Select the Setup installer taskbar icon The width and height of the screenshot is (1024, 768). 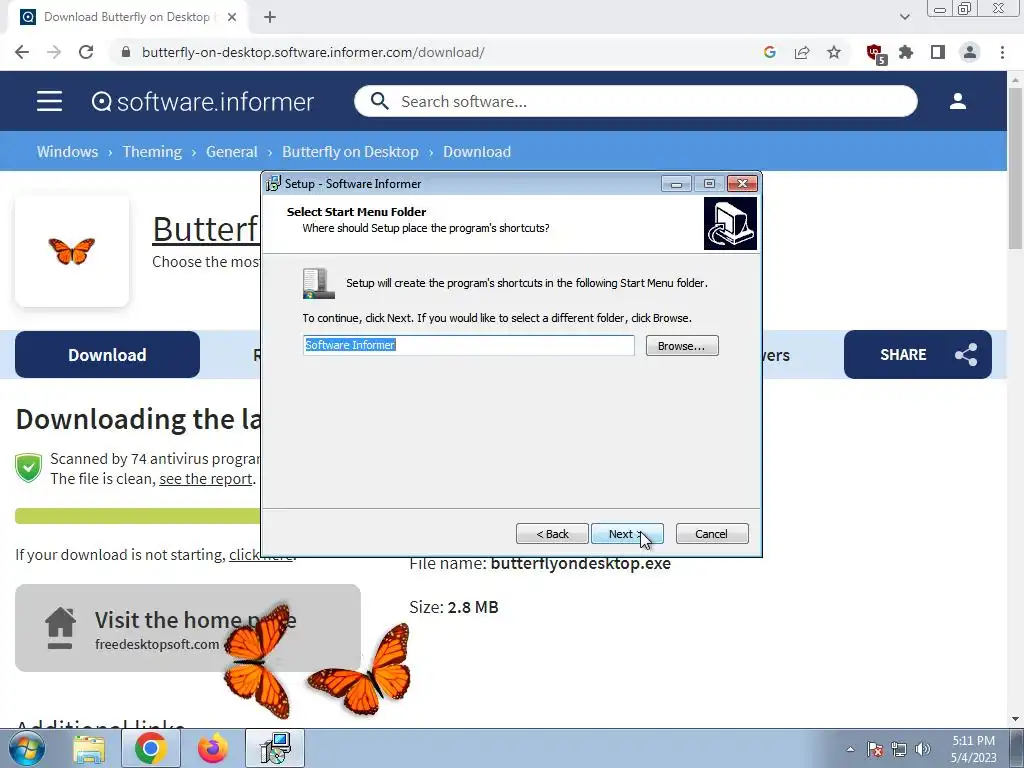pyautogui.click(x=275, y=748)
